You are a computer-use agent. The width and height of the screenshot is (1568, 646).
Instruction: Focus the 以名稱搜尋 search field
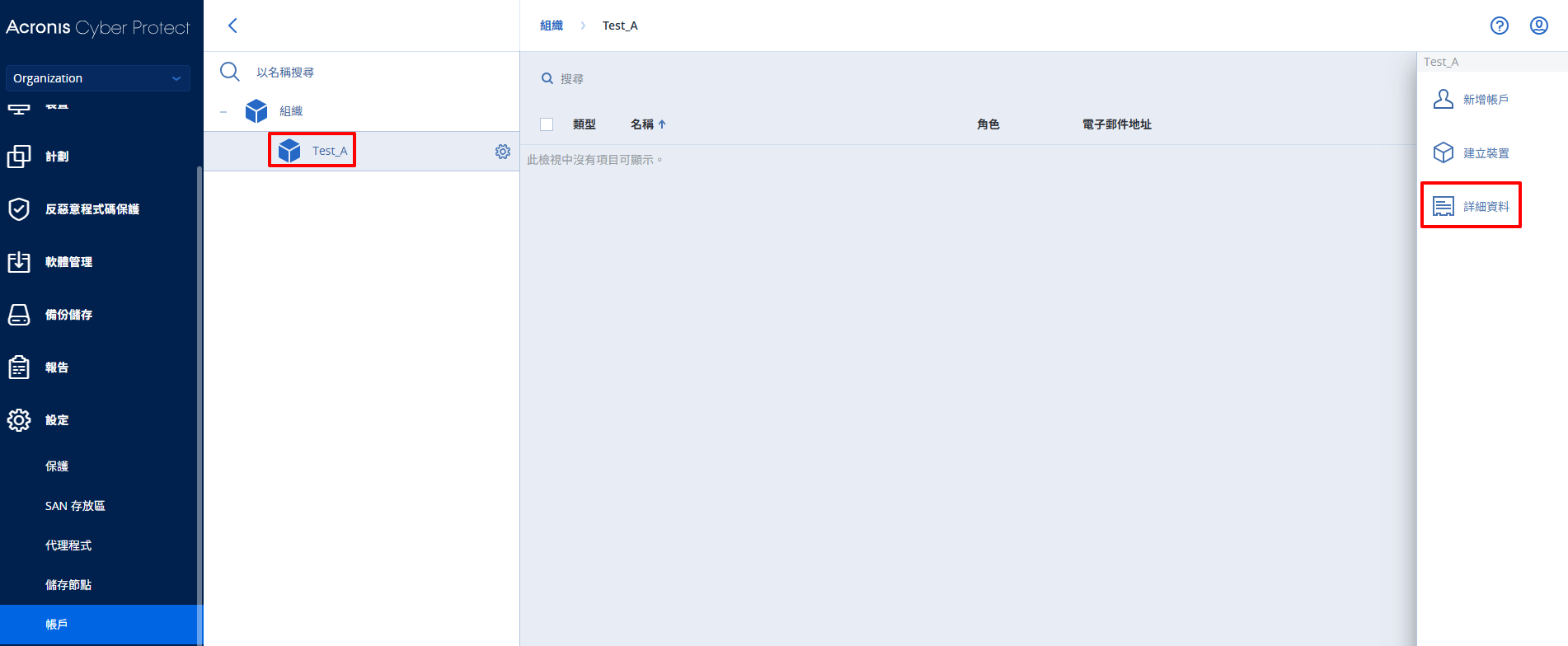point(285,73)
